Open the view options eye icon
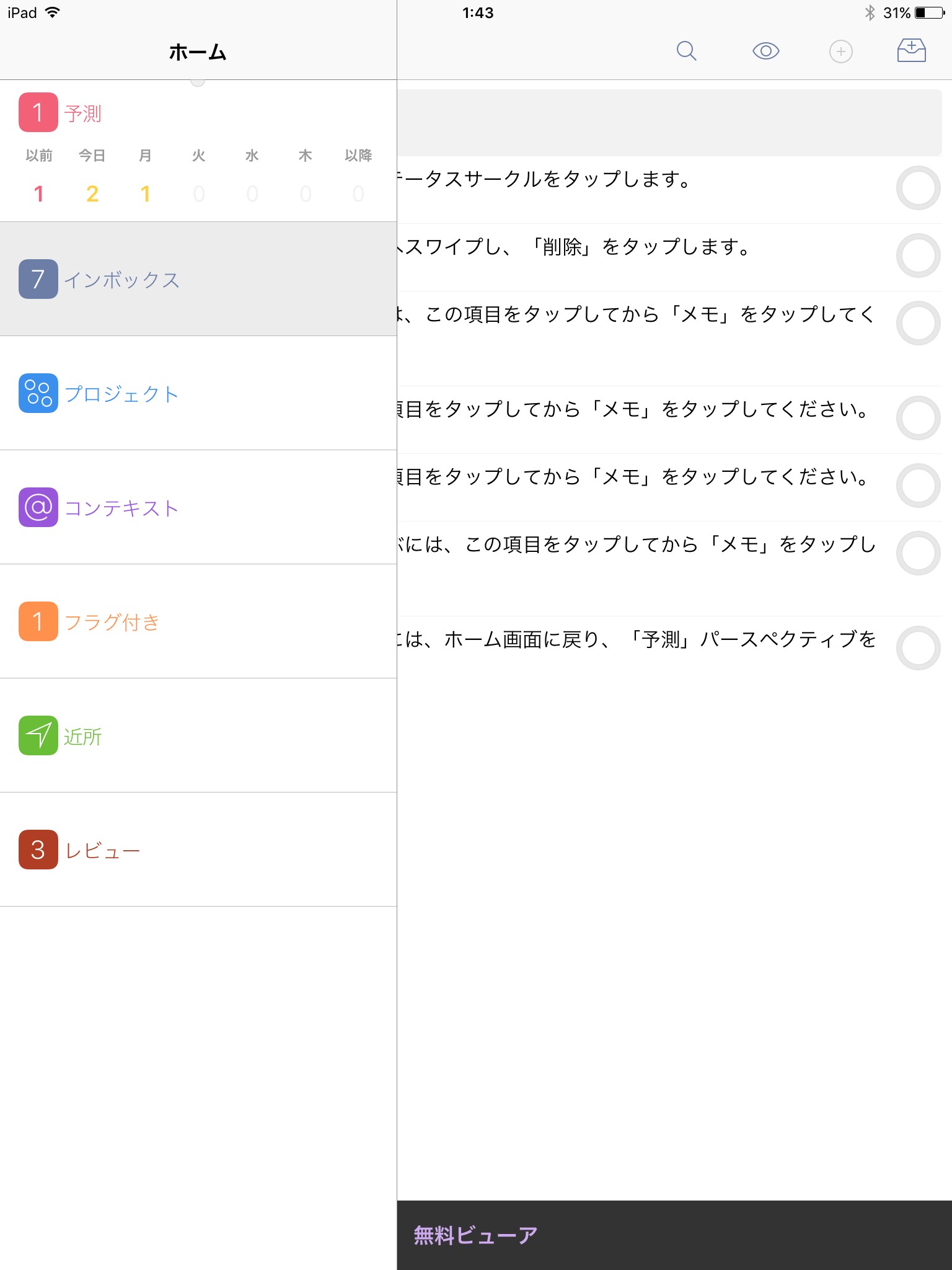 pos(765,51)
